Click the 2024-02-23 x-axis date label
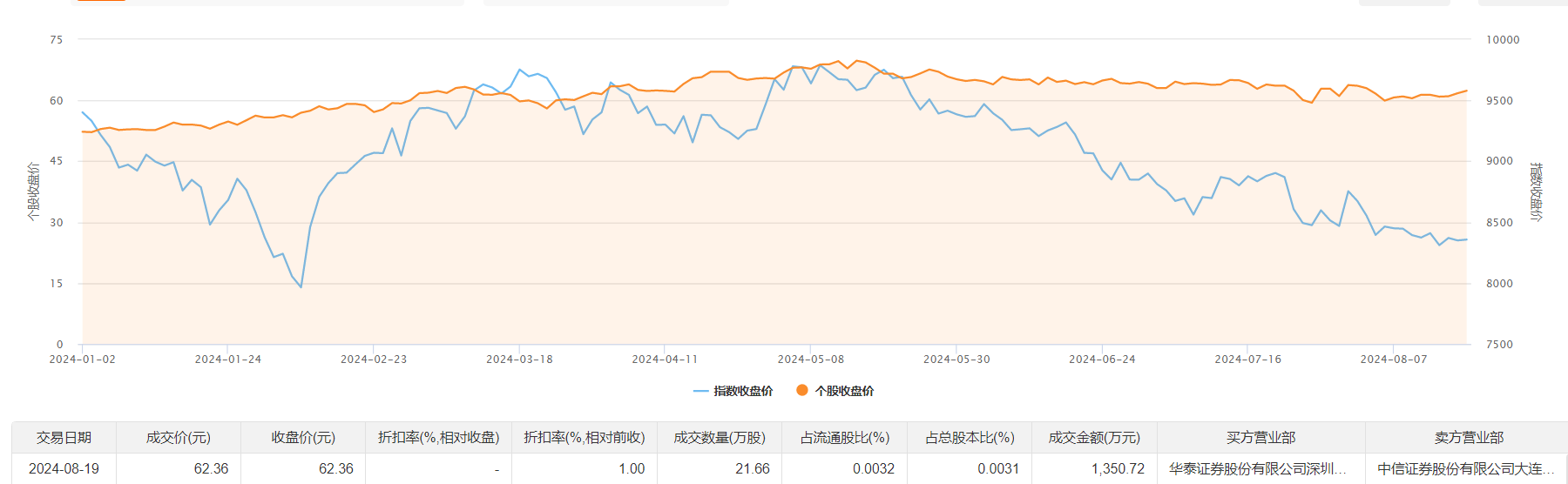The image size is (1568, 484). [374, 359]
